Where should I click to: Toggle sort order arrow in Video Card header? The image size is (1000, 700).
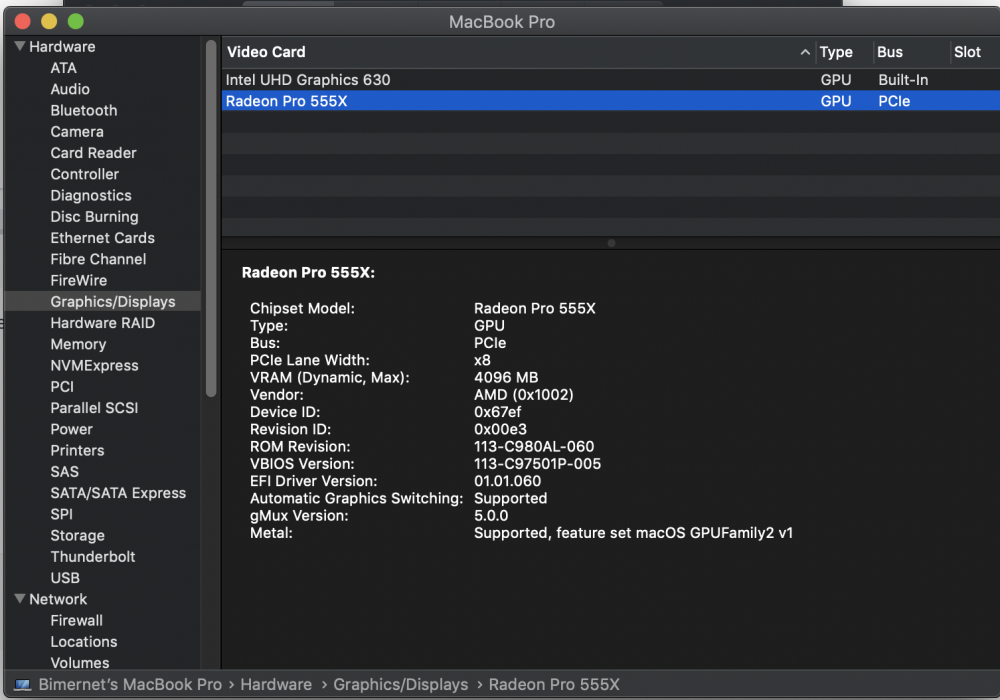point(805,52)
